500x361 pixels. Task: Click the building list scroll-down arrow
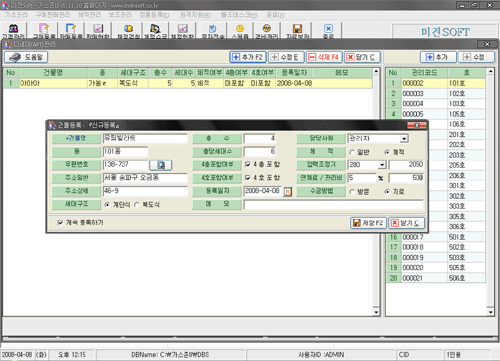click(376, 312)
